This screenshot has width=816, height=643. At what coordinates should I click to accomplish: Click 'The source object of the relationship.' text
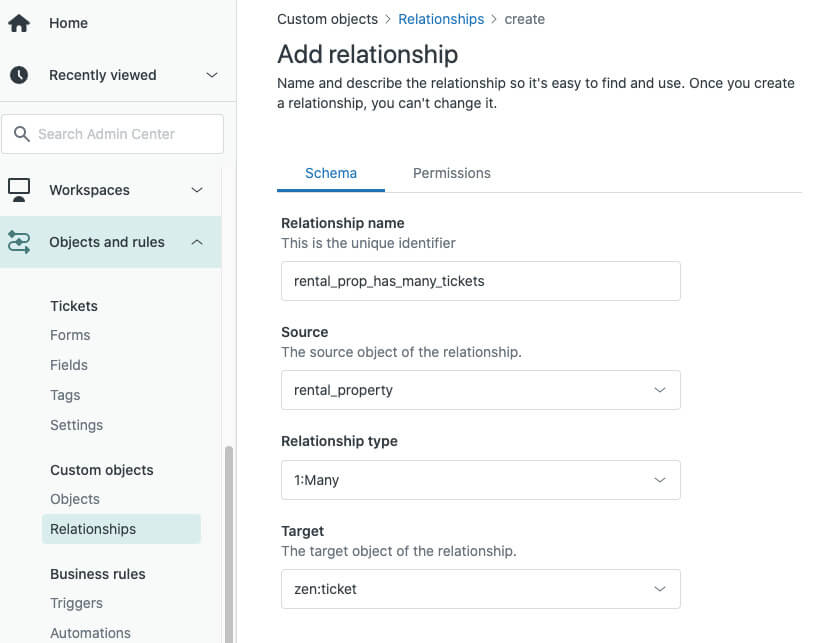[x=401, y=352]
